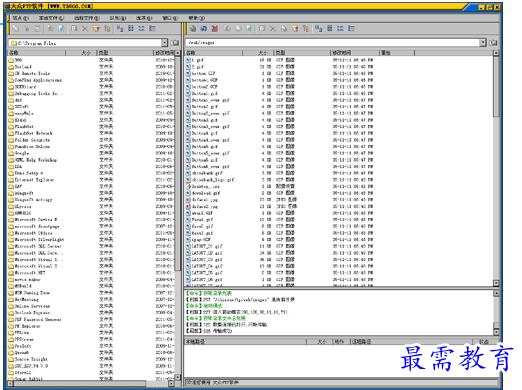Image resolution: width=522 pixels, height=390 pixels.
Task: Click the local toolbar New Folder icon
Action: tap(96, 29)
